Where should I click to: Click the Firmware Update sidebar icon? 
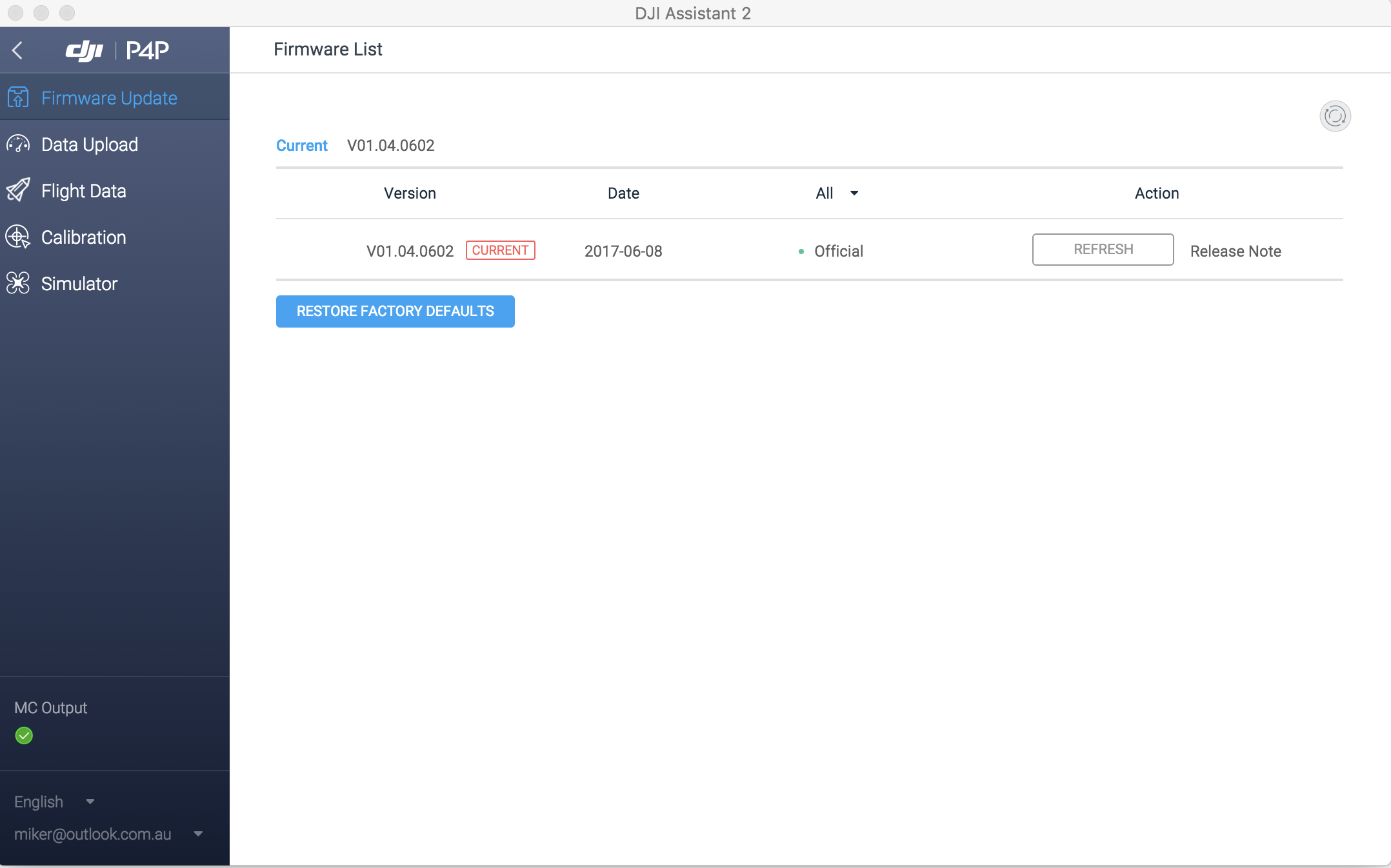18,97
